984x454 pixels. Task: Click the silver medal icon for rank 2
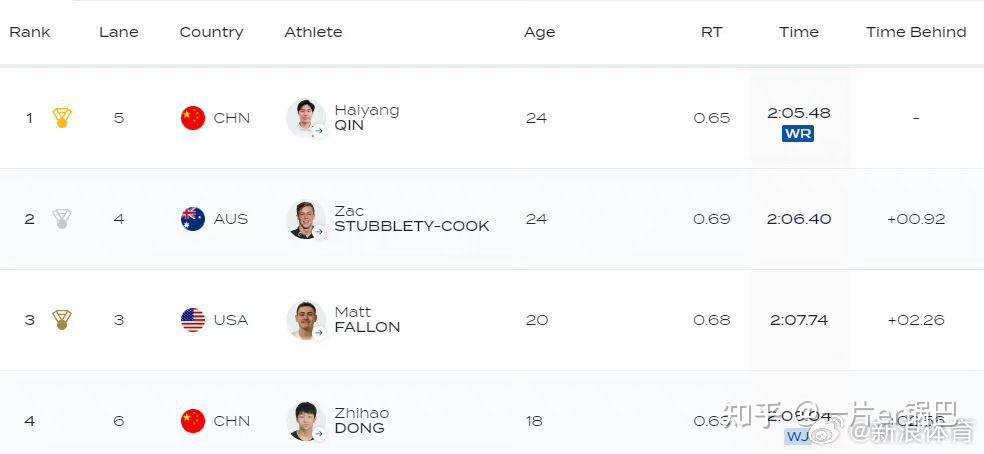coord(62,219)
